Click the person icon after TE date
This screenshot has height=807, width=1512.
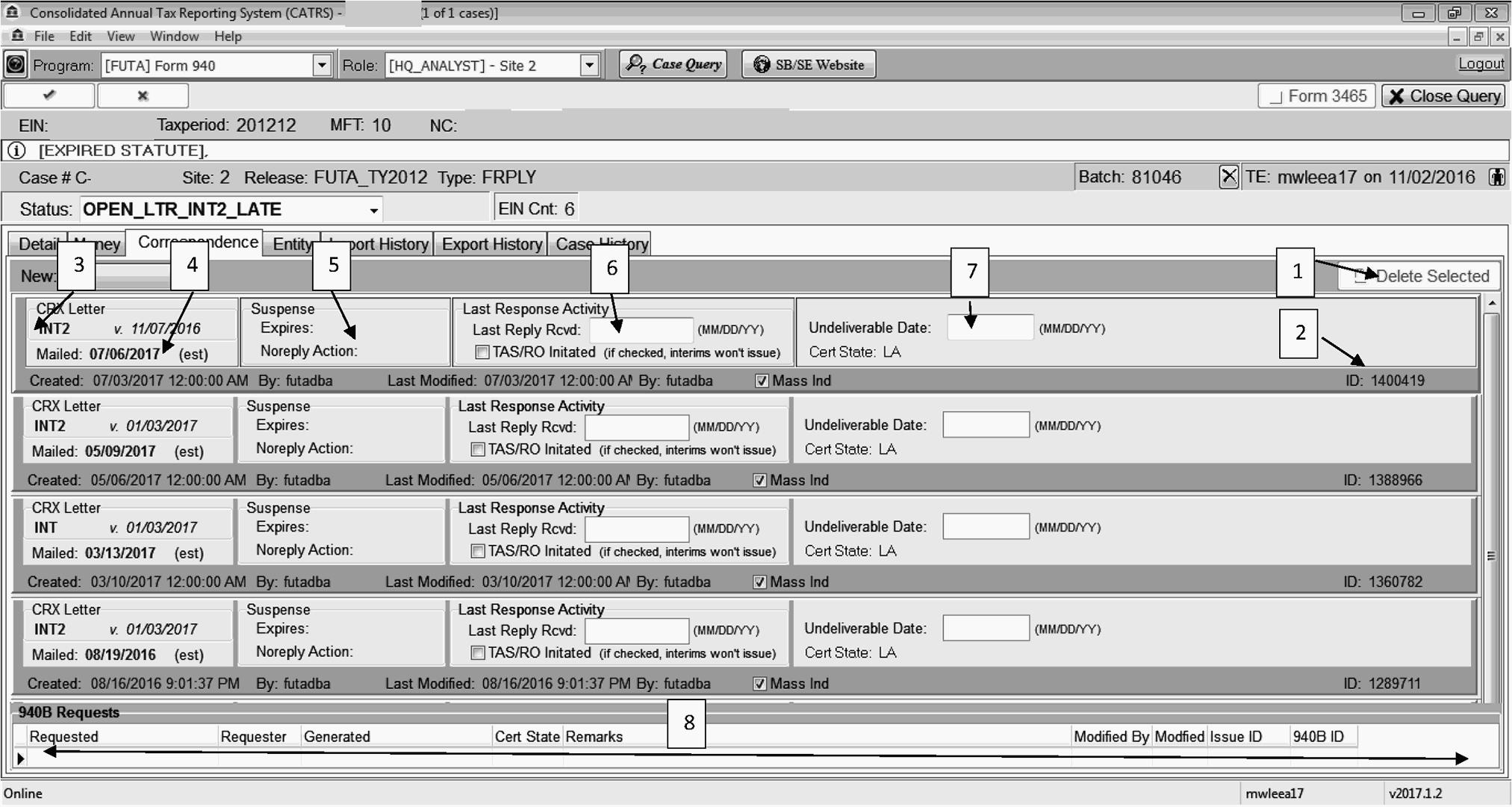coord(1496,177)
